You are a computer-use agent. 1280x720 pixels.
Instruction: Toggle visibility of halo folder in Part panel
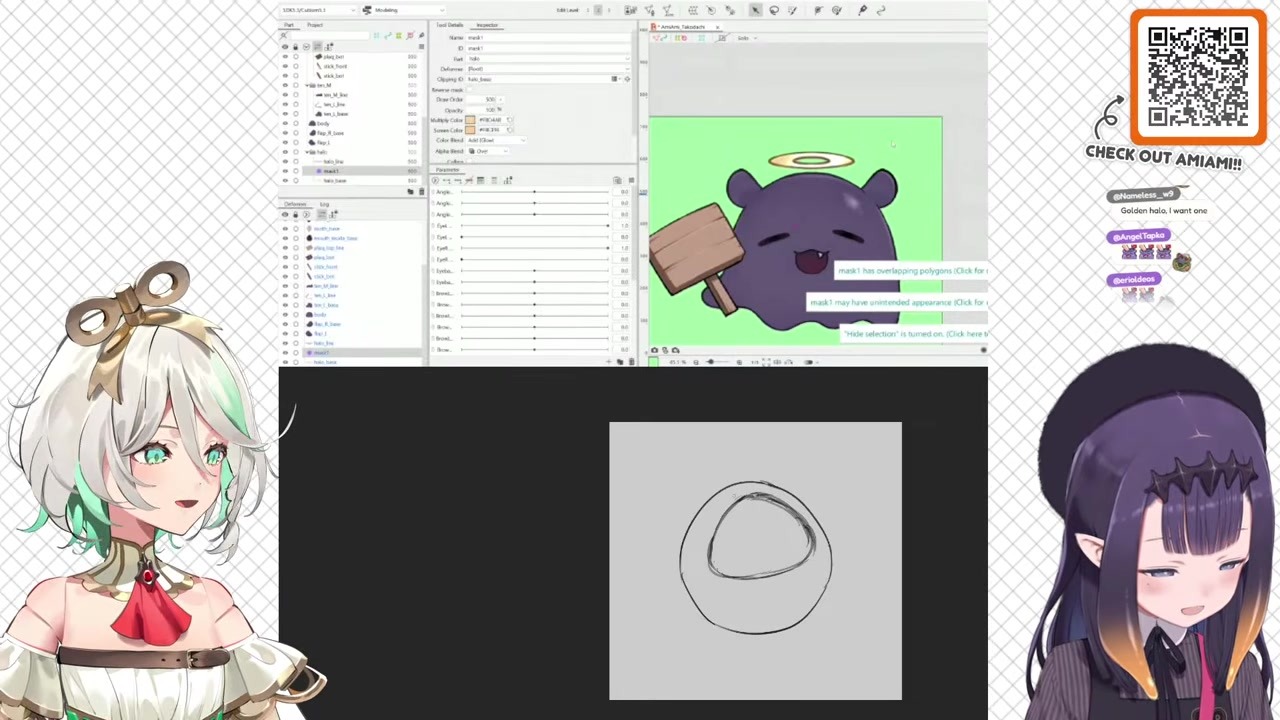[x=285, y=152]
